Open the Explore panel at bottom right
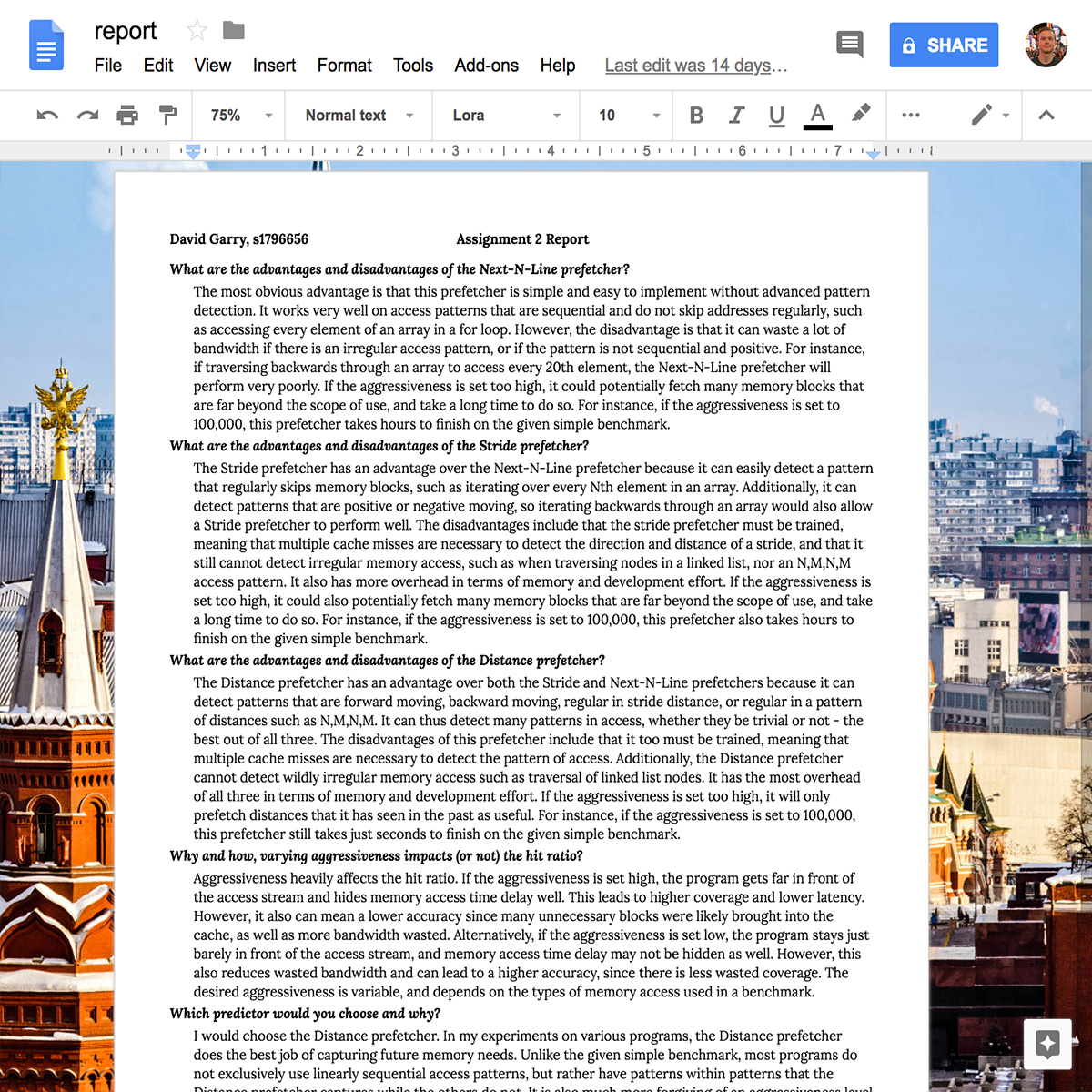The width and height of the screenshot is (1092, 1092). (x=1046, y=1045)
